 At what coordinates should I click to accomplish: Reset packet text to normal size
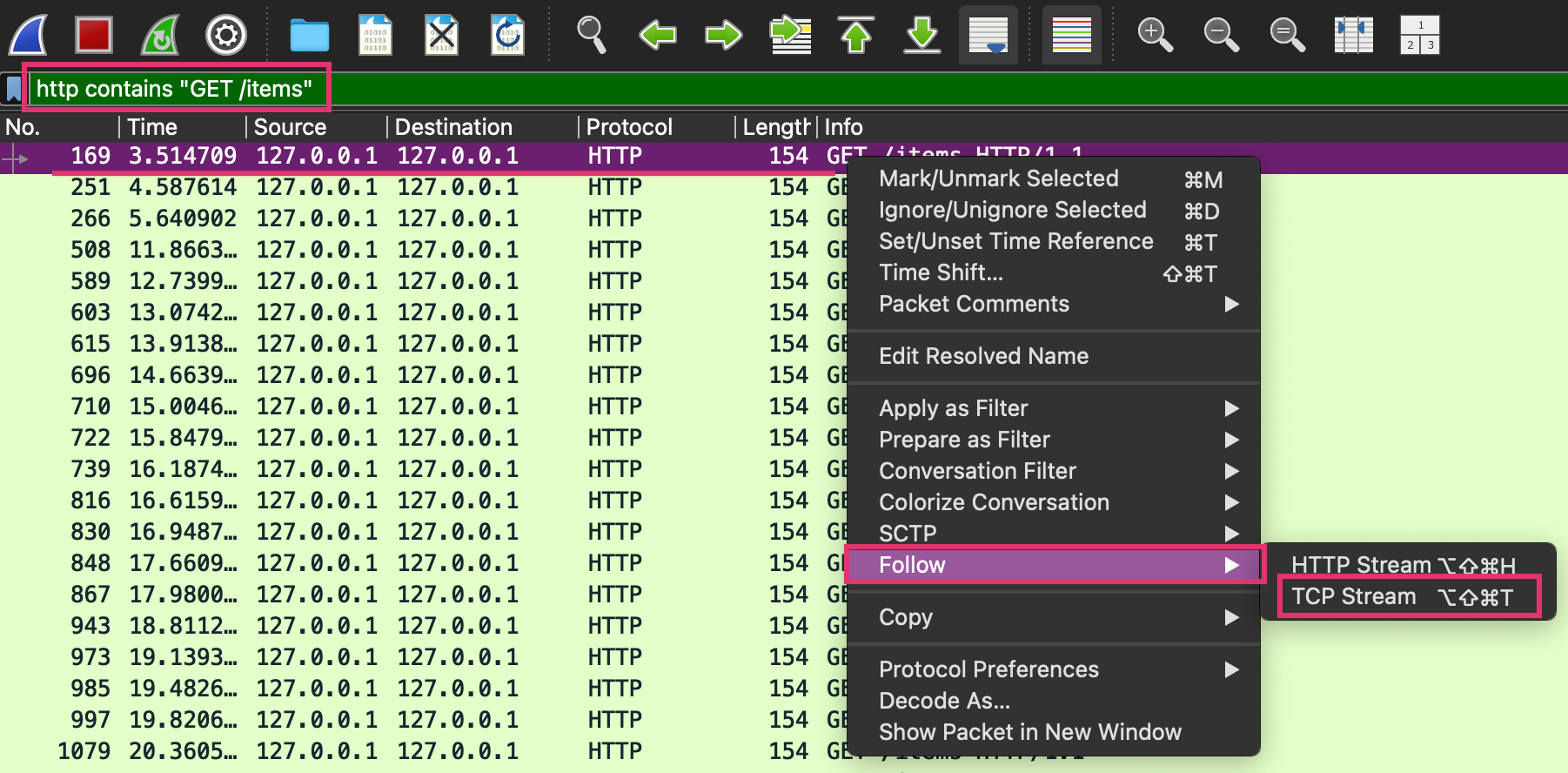(1287, 35)
